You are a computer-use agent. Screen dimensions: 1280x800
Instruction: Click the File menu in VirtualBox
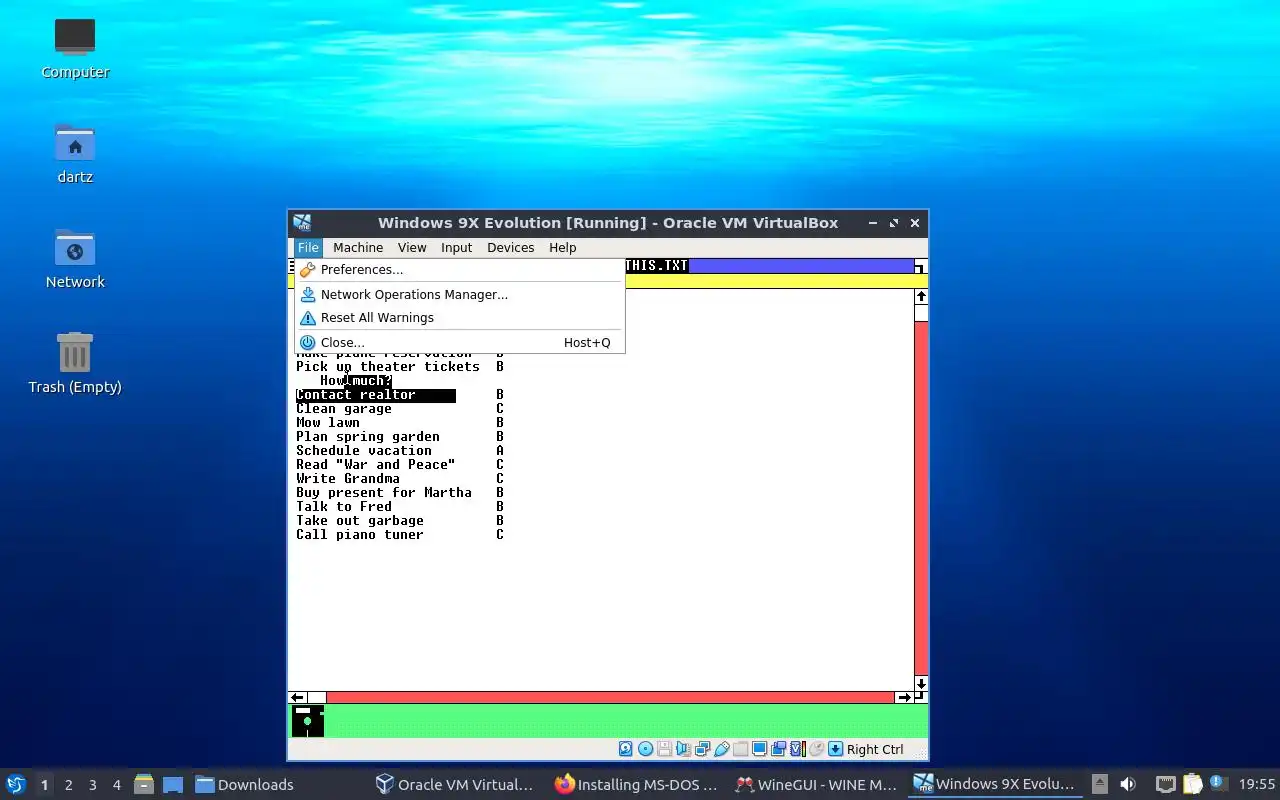pos(308,248)
